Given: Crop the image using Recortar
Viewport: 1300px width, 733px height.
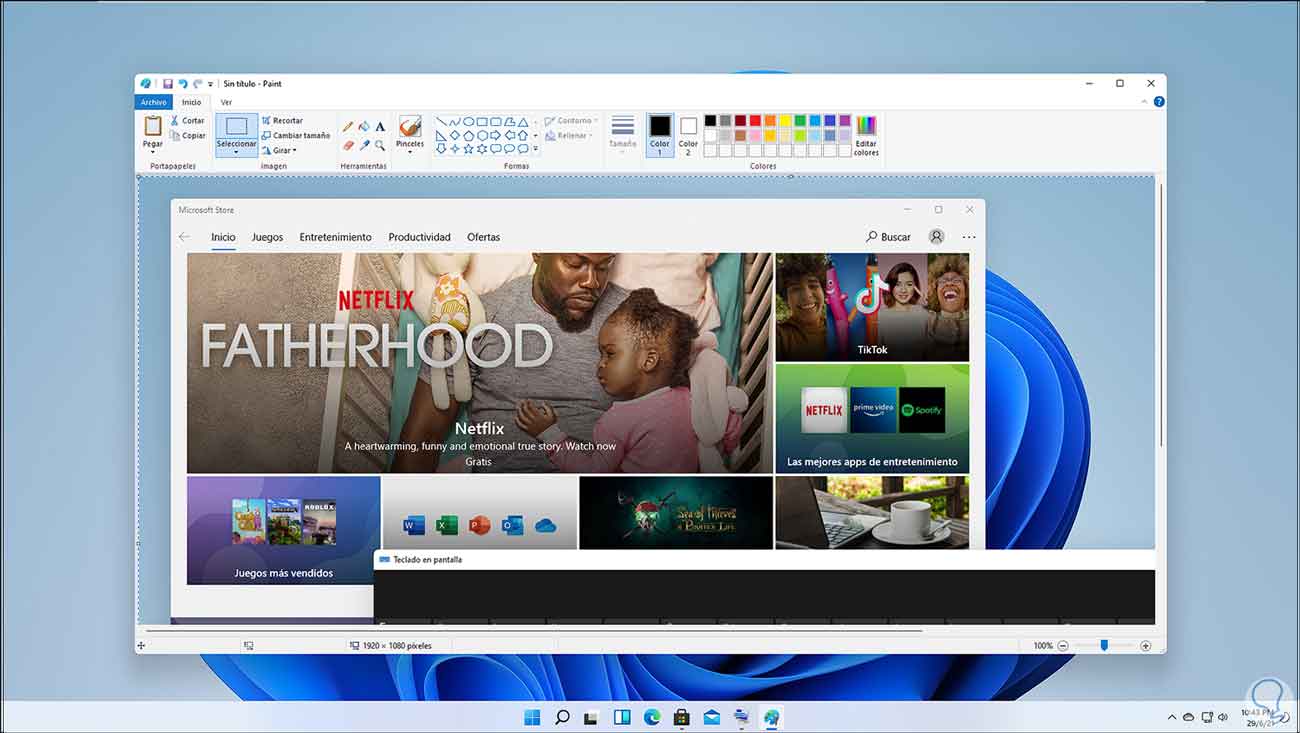Looking at the screenshot, I should 282,121.
